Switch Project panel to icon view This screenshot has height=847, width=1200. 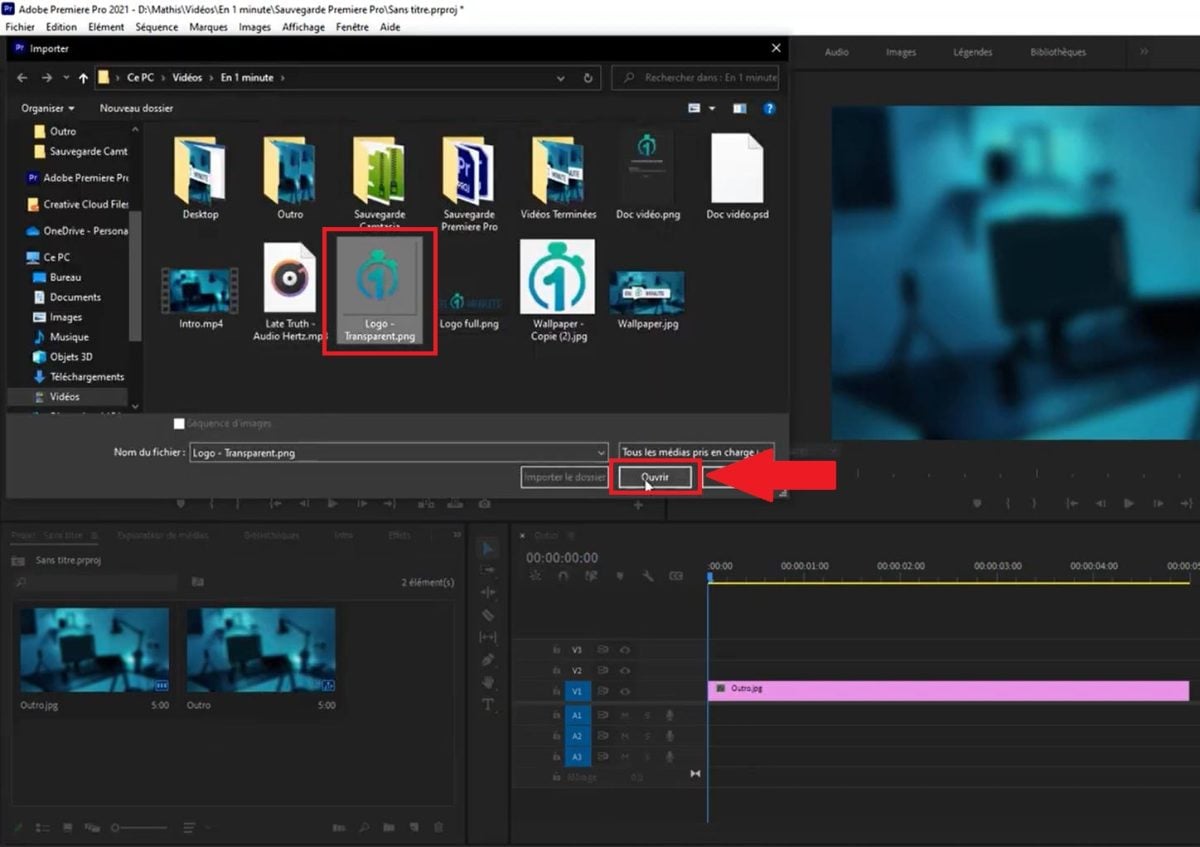click(x=67, y=828)
